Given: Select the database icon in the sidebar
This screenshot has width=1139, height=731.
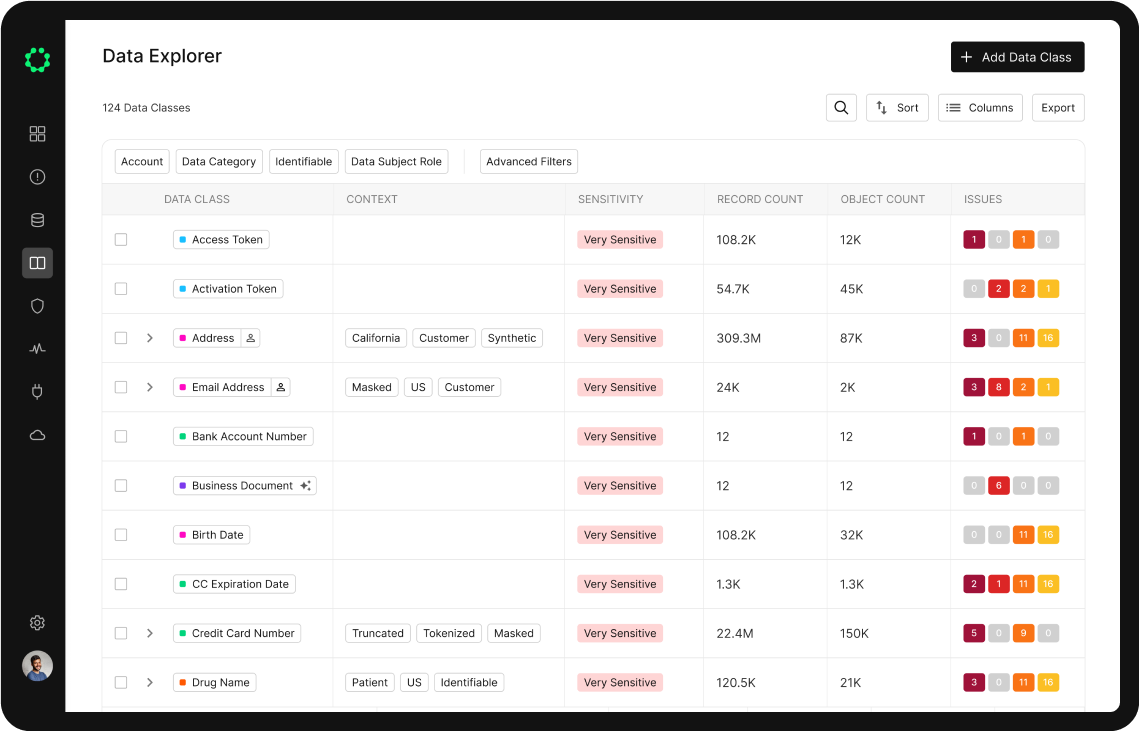Looking at the screenshot, I should click(37, 219).
